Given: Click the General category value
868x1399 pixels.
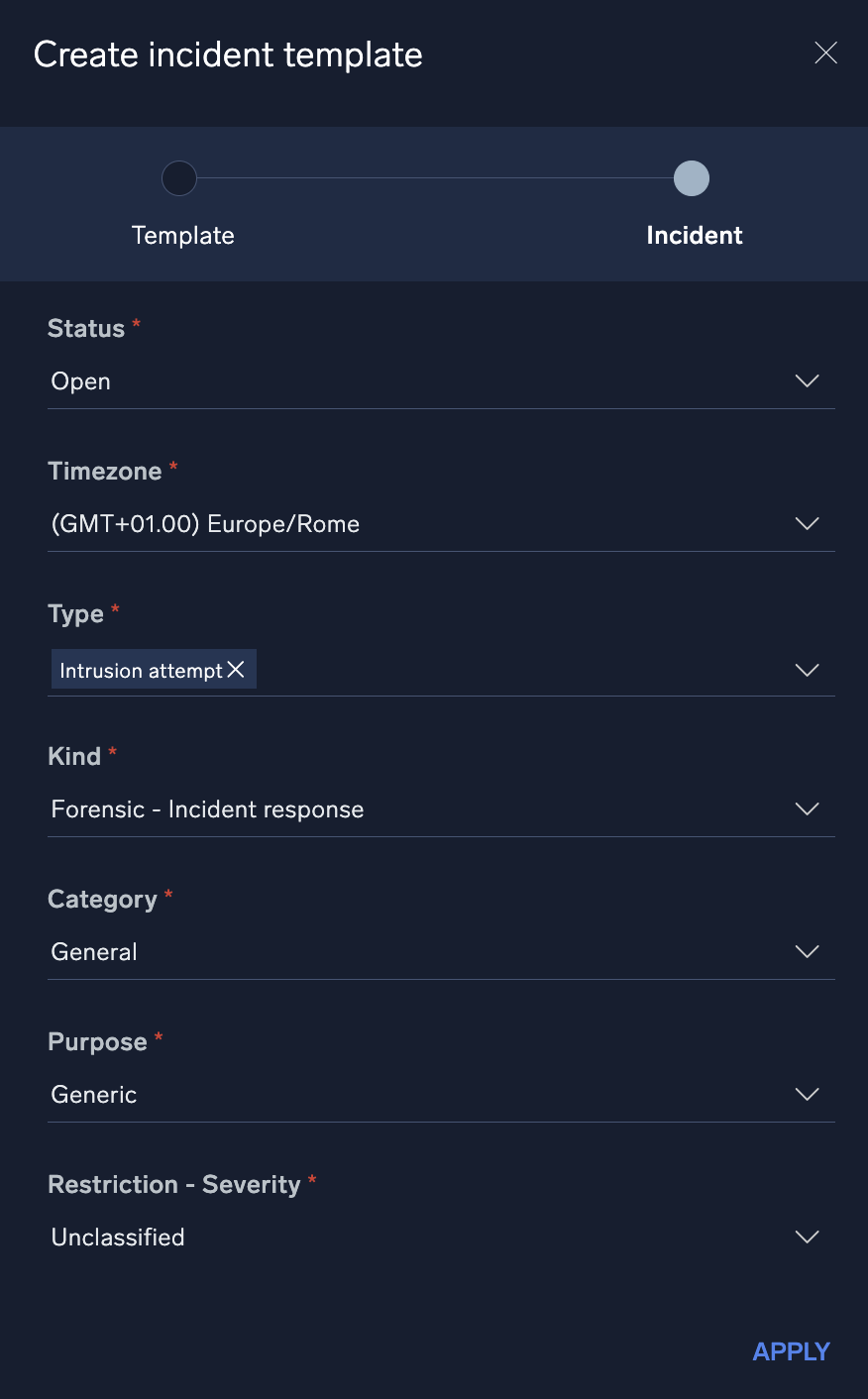Looking at the screenshot, I should (x=94, y=952).
